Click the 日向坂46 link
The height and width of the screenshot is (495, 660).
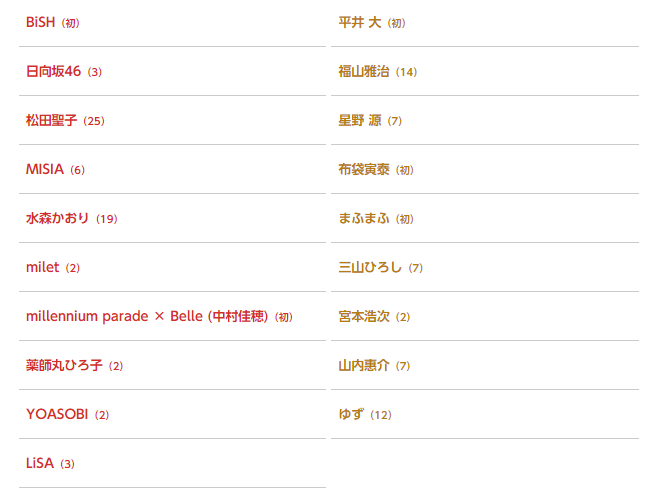(53, 71)
